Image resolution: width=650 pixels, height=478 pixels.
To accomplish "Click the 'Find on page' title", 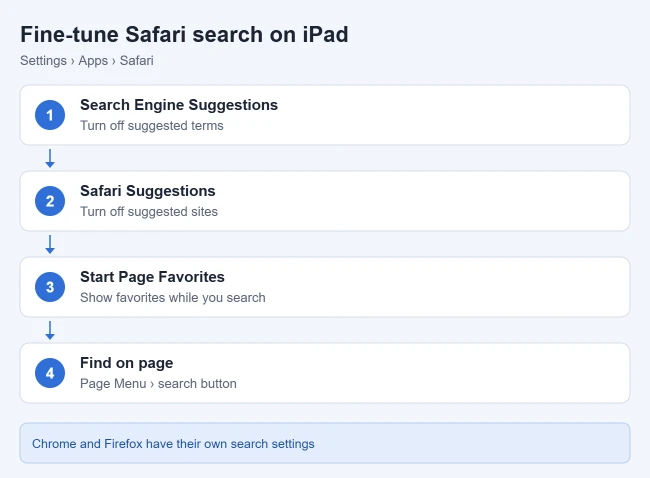I will (x=126, y=363).
